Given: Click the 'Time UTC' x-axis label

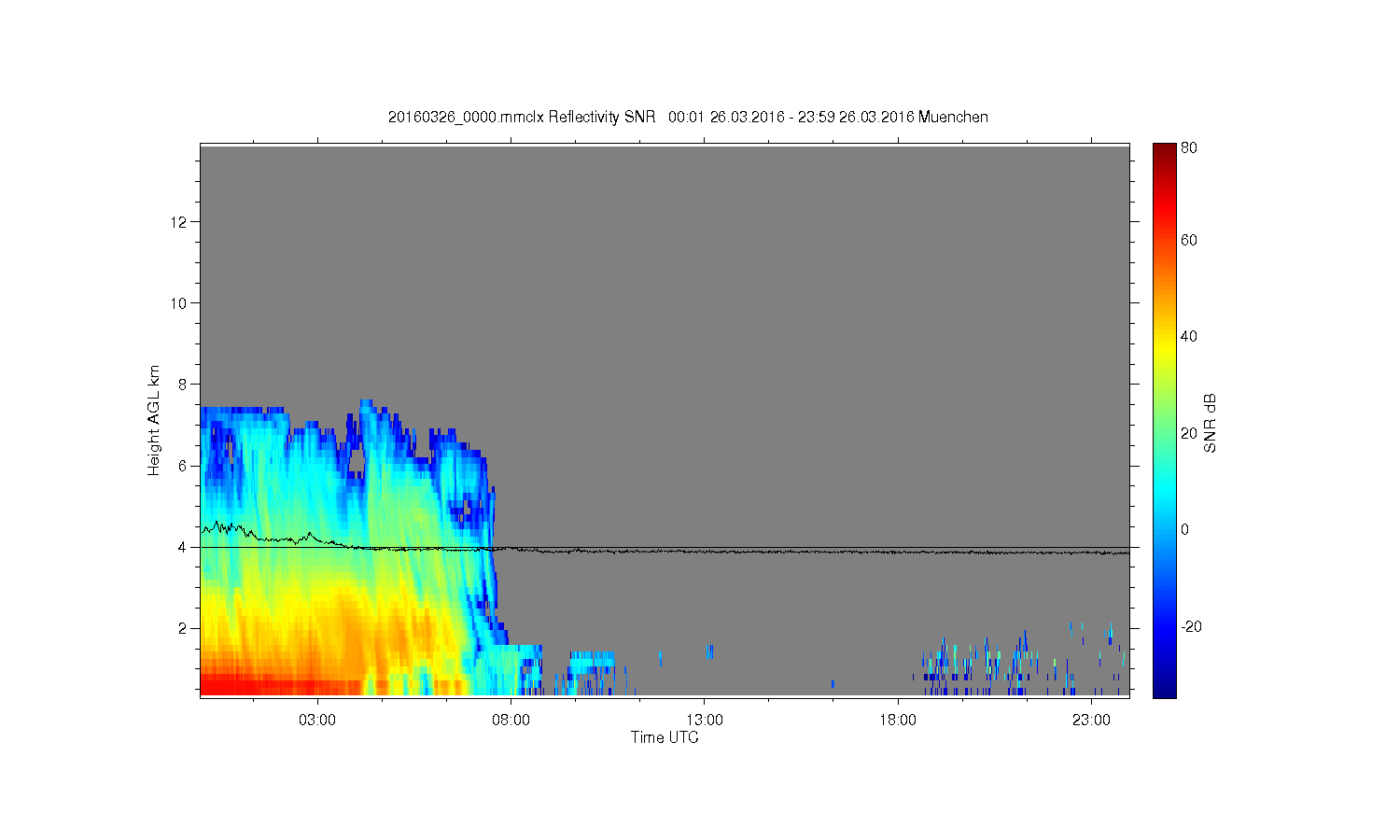Looking at the screenshot, I should pyautogui.click(x=665, y=737).
